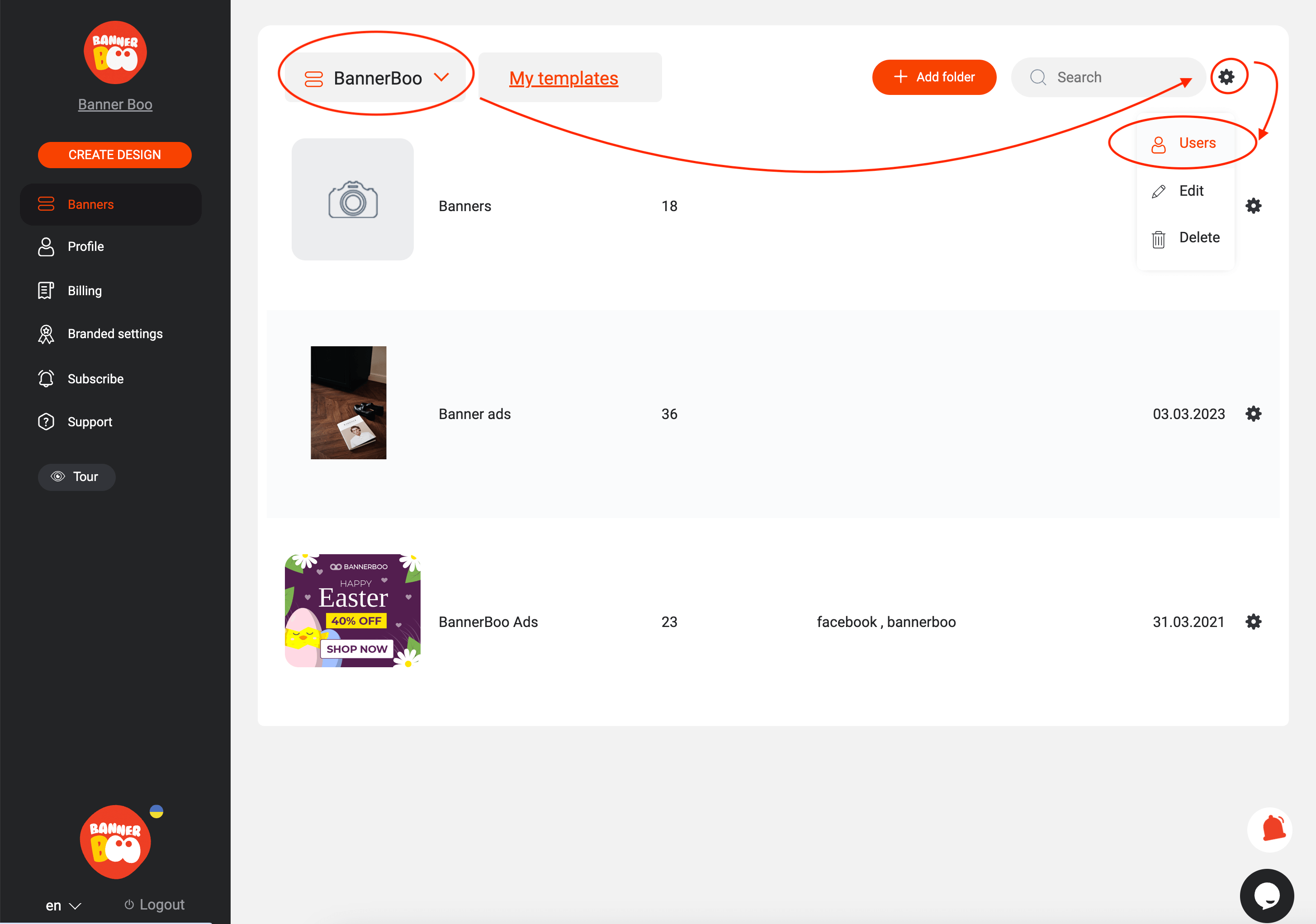Click the 03.03.2023 date of Banner ads
Screen dimensions: 1316x924
1189,414
